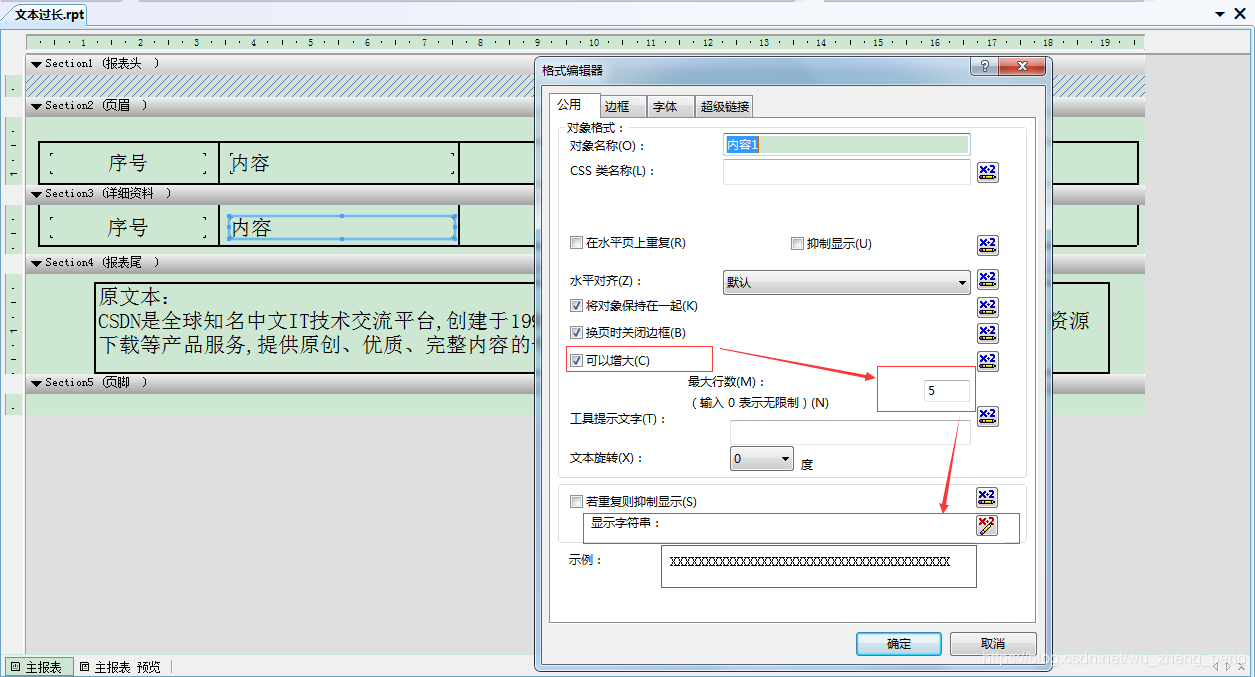The width and height of the screenshot is (1255, 677).
Task: Open formula button for keep object together
Action: pyautogui.click(x=987, y=307)
